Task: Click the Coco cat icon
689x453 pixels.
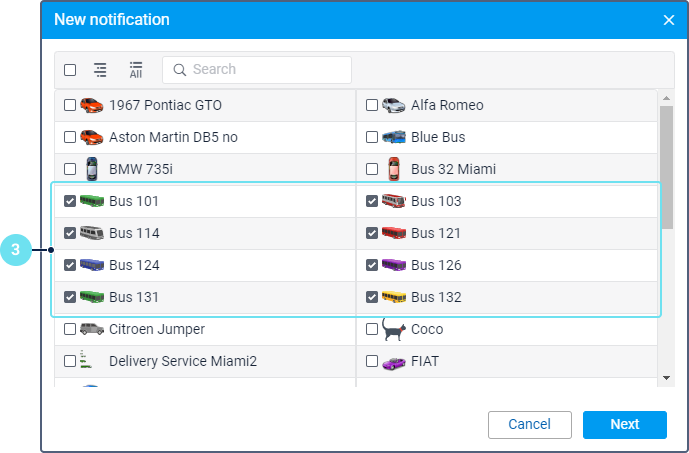Action: [394, 329]
